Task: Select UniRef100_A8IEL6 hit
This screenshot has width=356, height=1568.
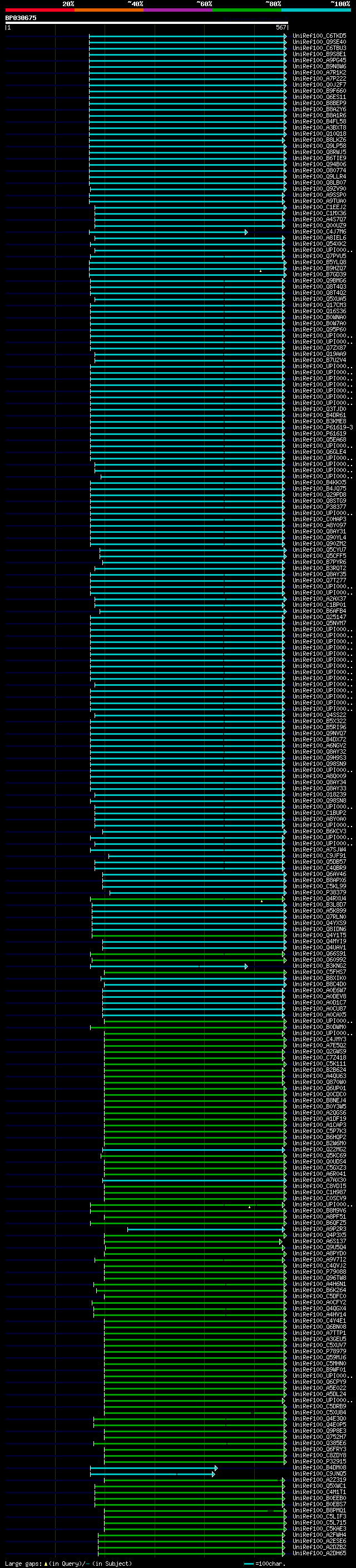Action: pos(319,238)
